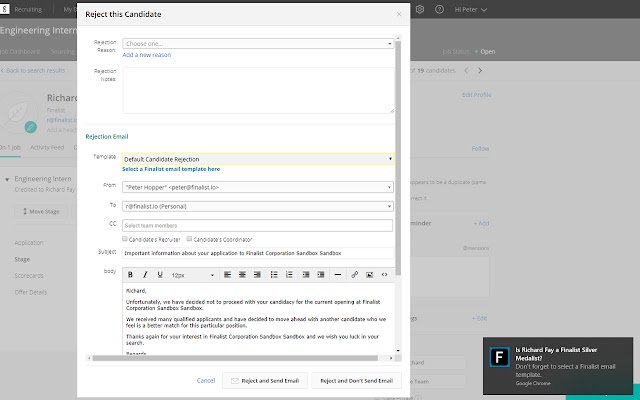The height and width of the screenshot is (400, 640).
Task: Center-align body text
Action: pyautogui.click(x=242, y=275)
